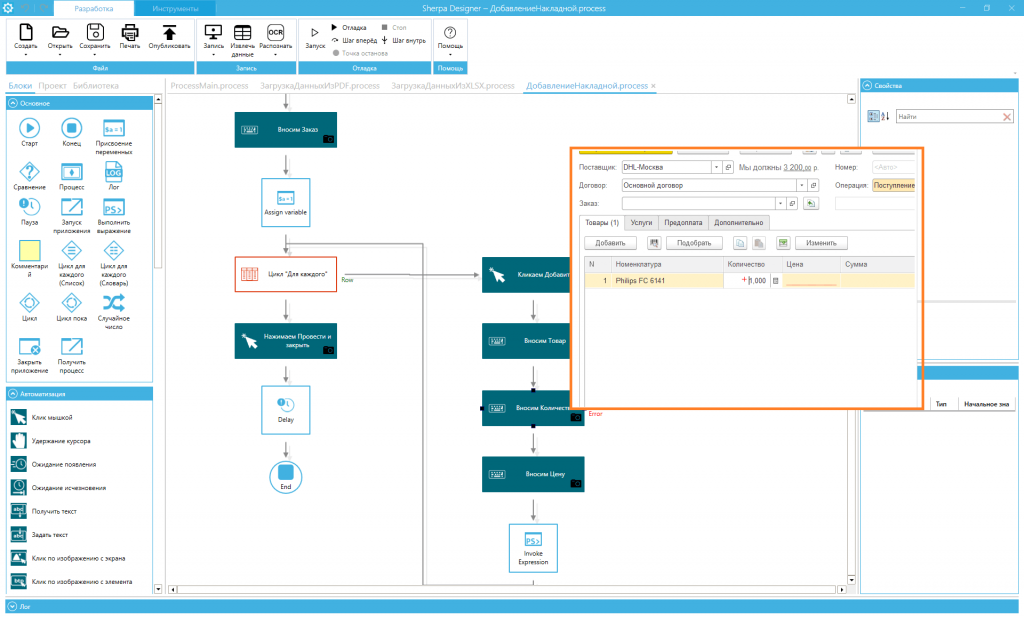Click the Проект panel link
The image size is (1024, 617).
(x=52, y=86)
